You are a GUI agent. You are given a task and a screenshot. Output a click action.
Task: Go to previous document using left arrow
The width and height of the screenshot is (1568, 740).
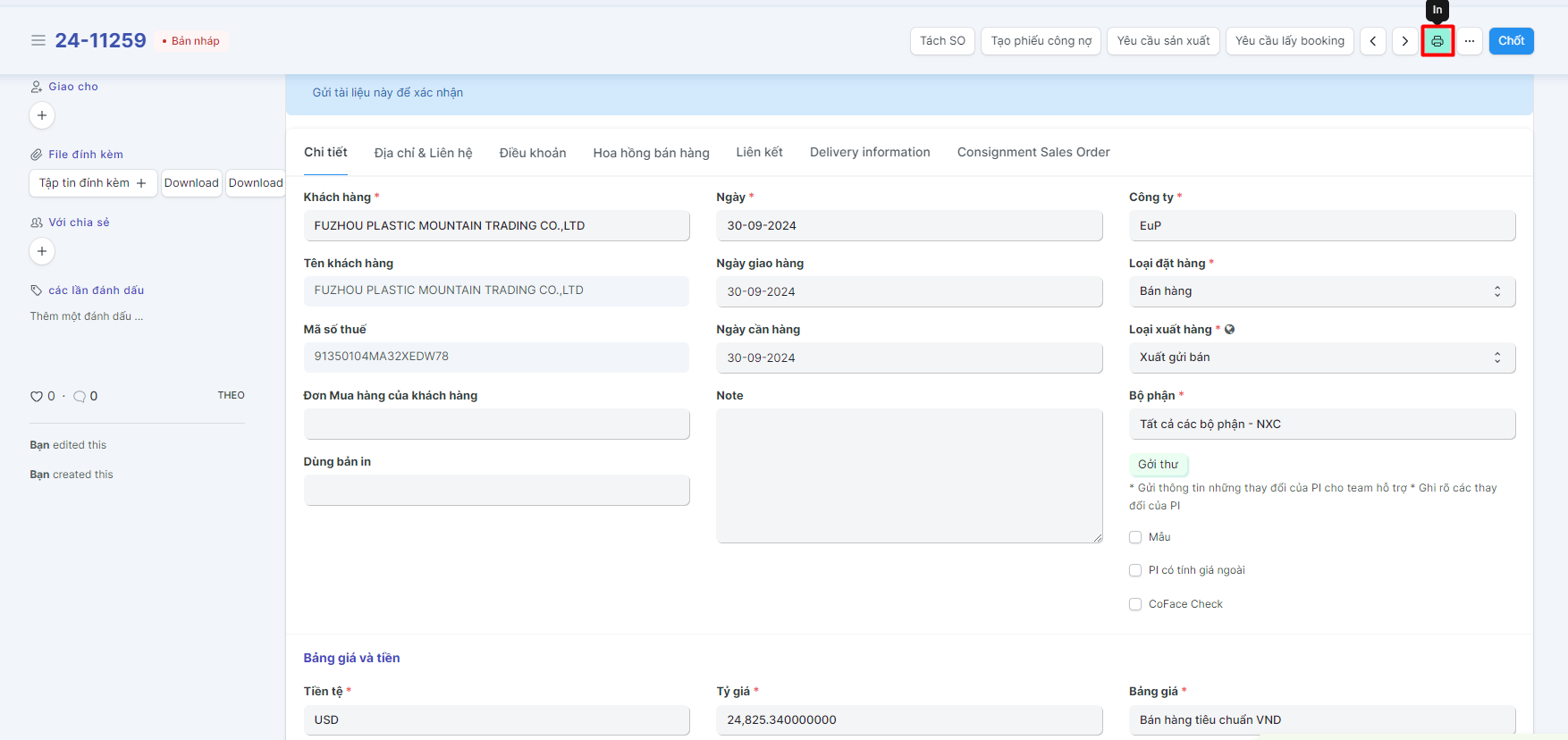(x=1373, y=41)
